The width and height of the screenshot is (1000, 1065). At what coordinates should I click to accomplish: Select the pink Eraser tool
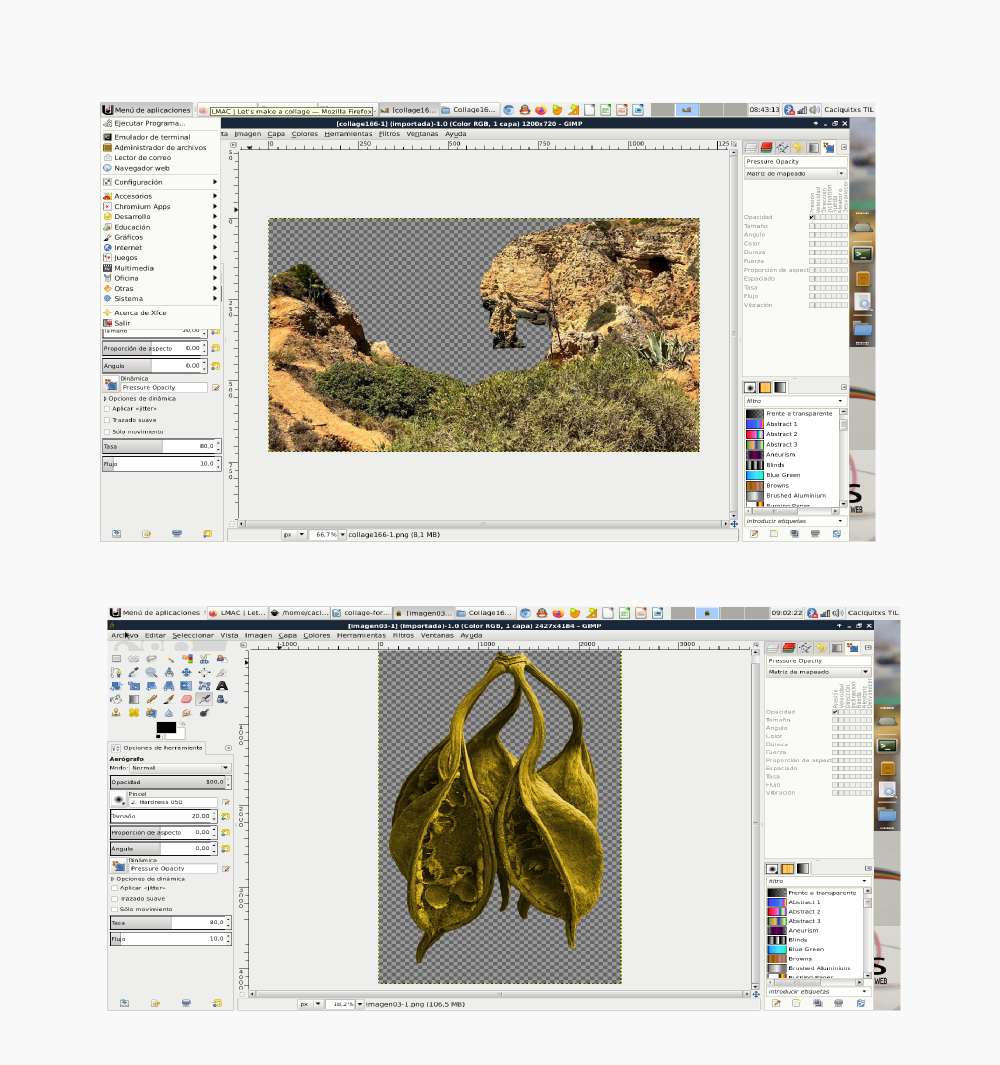(187, 699)
